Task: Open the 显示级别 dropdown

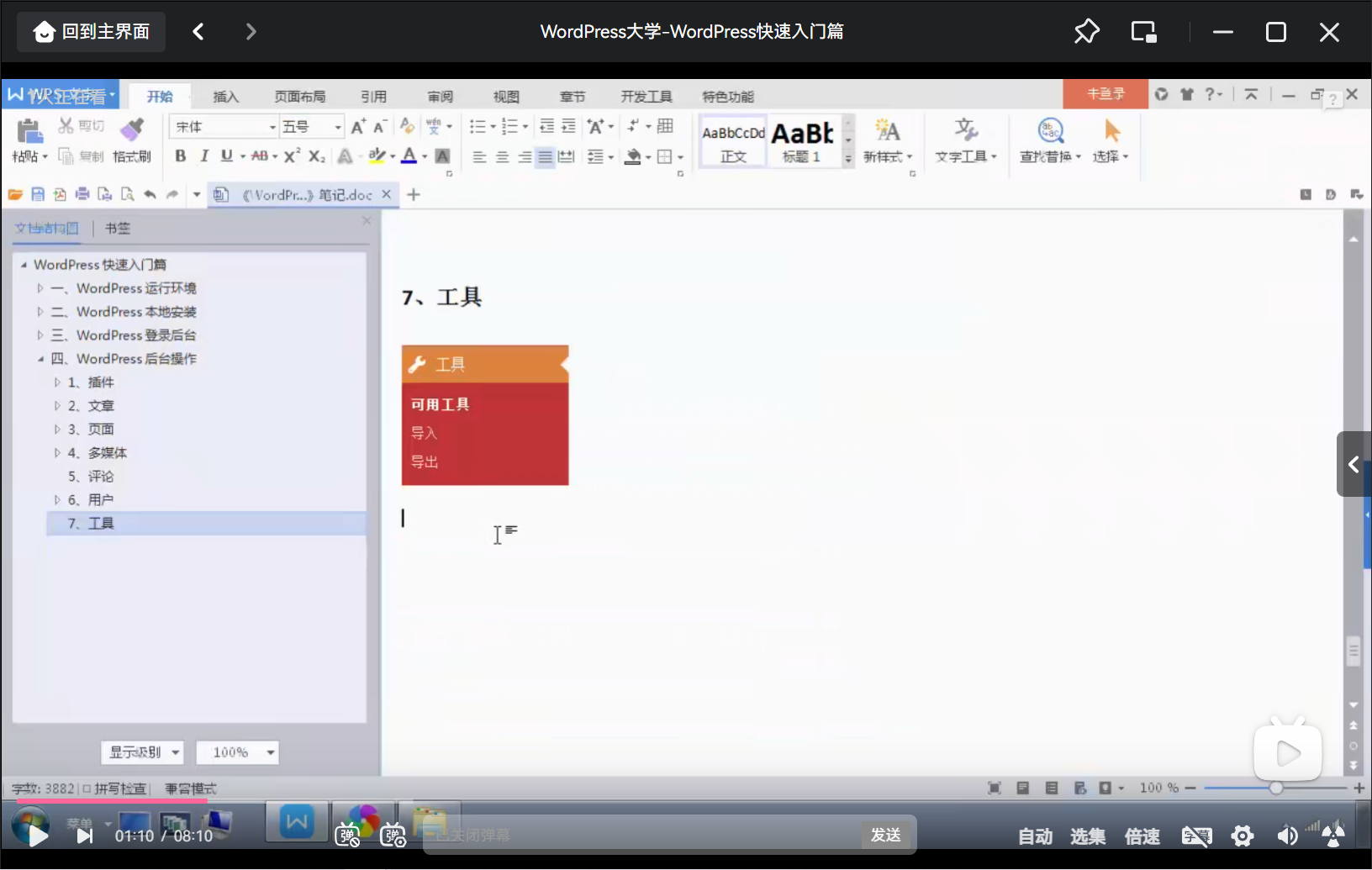Action: pyautogui.click(x=142, y=752)
